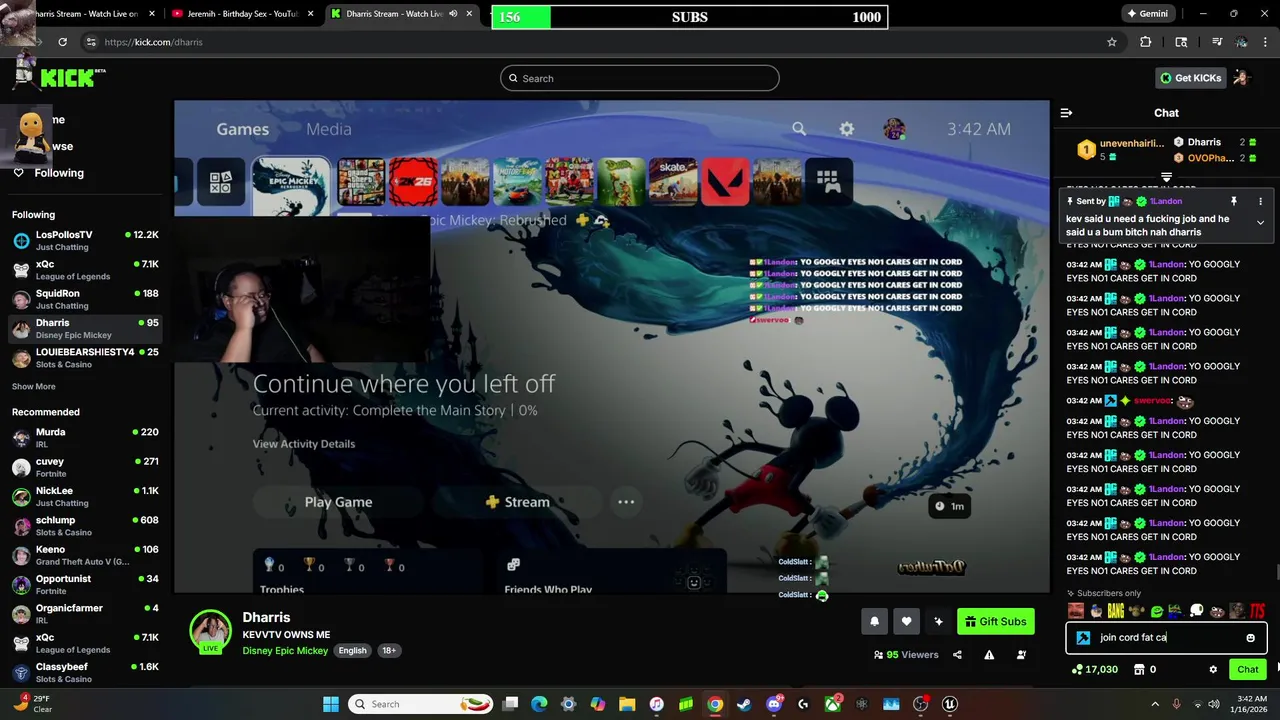Open chat settings gear icon
1280x720 pixels.
[x=1213, y=670]
